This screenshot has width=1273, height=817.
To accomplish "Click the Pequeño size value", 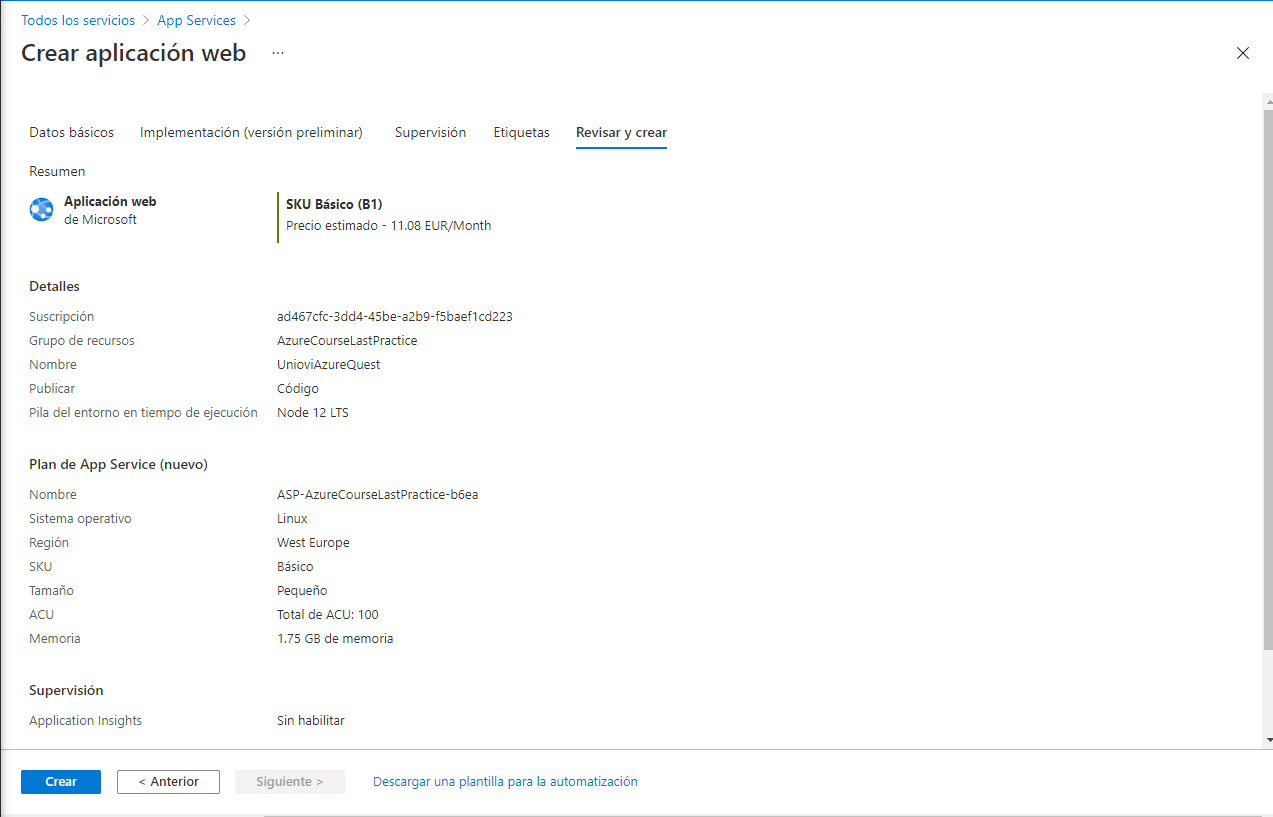I will click(x=302, y=590).
